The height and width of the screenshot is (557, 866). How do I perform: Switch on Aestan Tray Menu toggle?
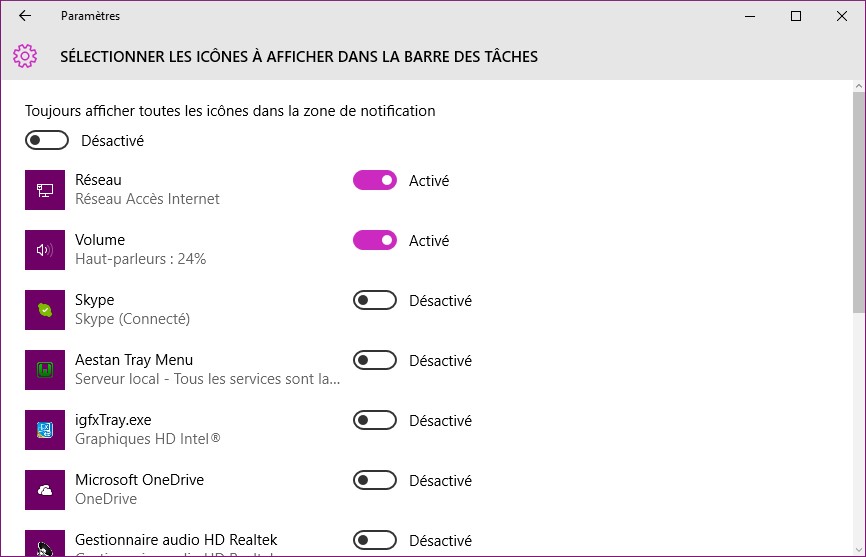(x=375, y=361)
